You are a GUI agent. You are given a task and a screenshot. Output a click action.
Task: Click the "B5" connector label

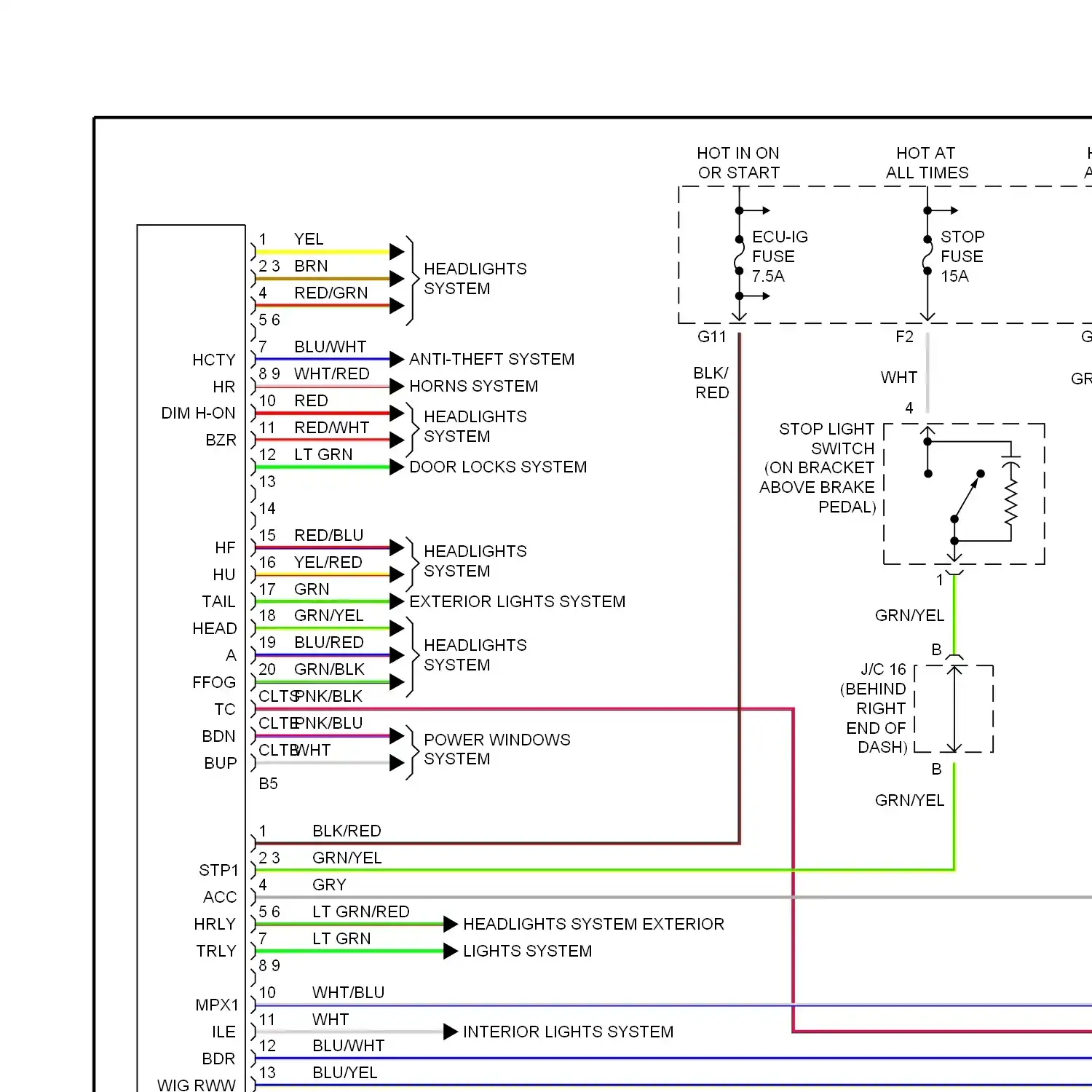click(x=268, y=784)
